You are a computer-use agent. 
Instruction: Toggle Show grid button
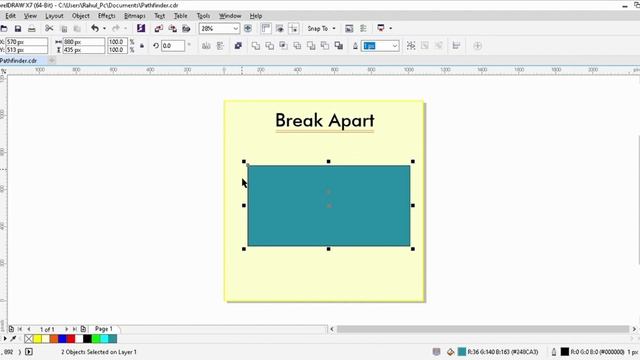[x=280, y=28]
